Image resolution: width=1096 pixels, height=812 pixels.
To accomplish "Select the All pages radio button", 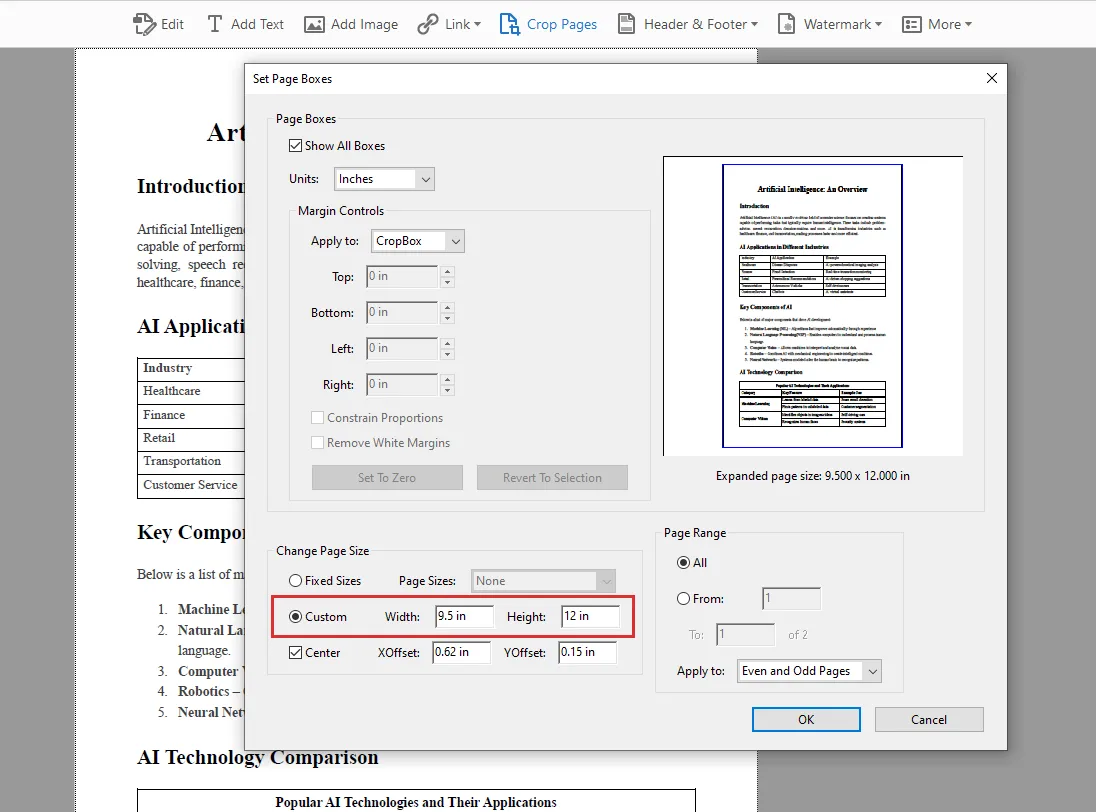I will [684, 563].
